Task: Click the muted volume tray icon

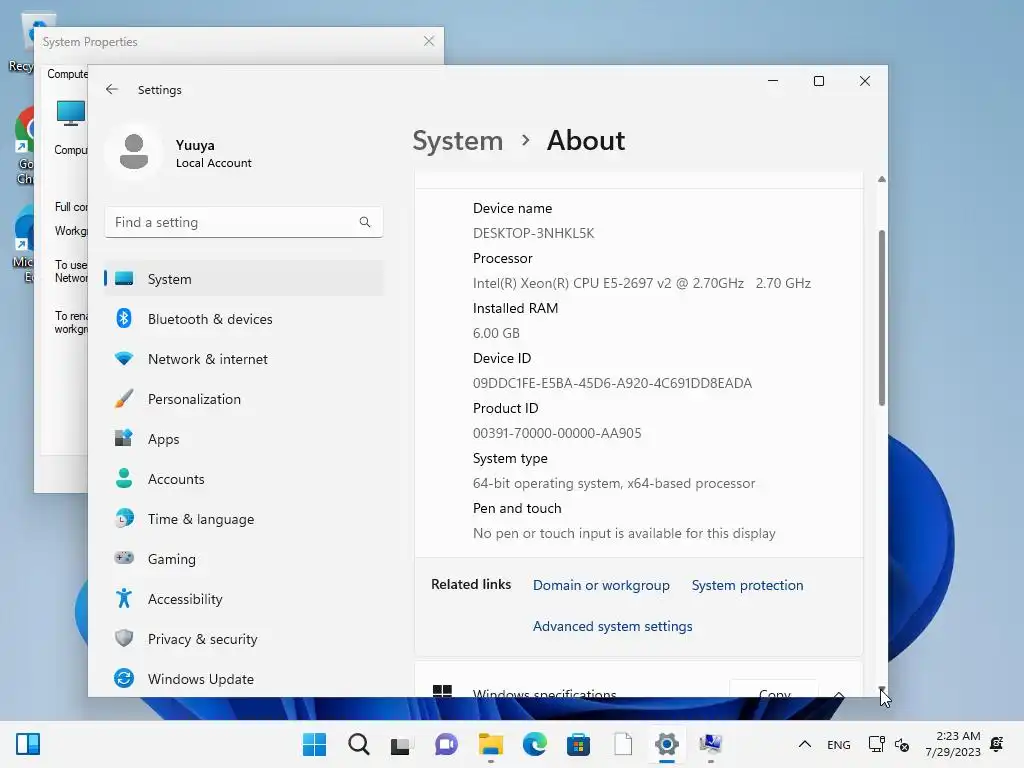Action: (x=902, y=744)
